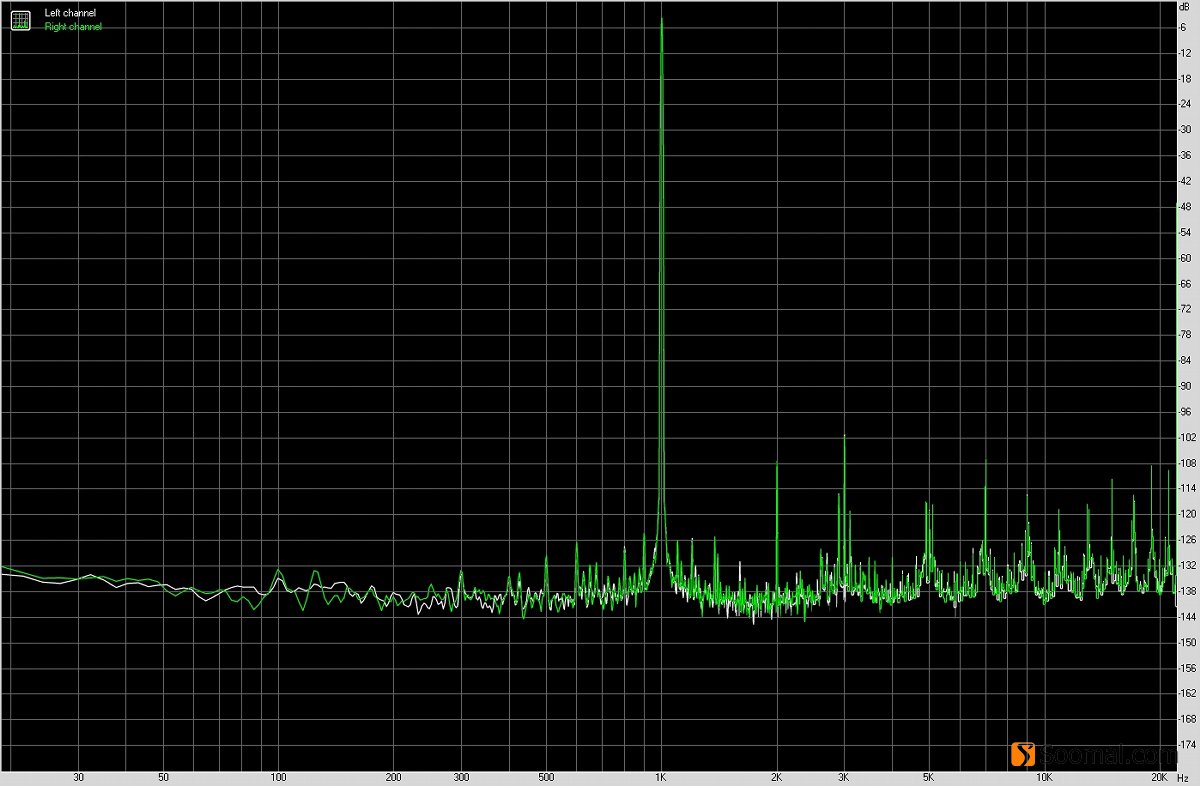The height and width of the screenshot is (786, 1200).
Task: Click the "5K" frequency axis label
Action: pyautogui.click(x=928, y=777)
